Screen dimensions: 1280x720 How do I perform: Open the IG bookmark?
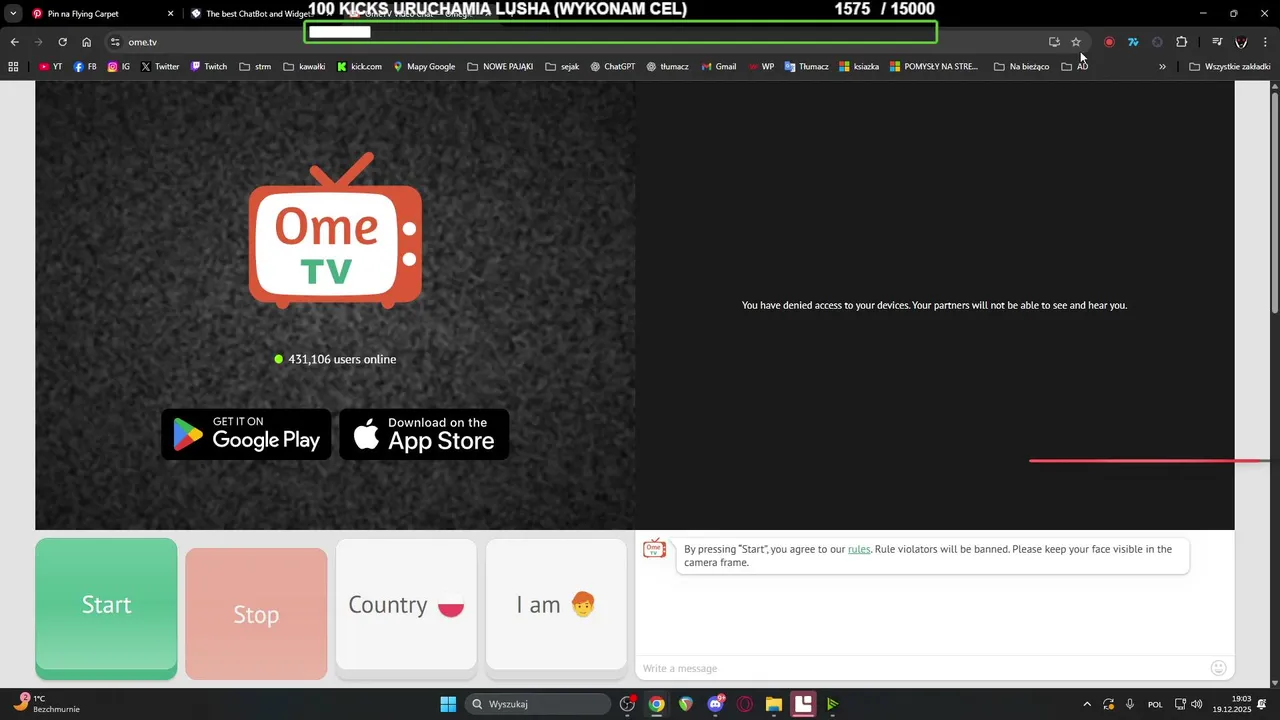[119, 67]
